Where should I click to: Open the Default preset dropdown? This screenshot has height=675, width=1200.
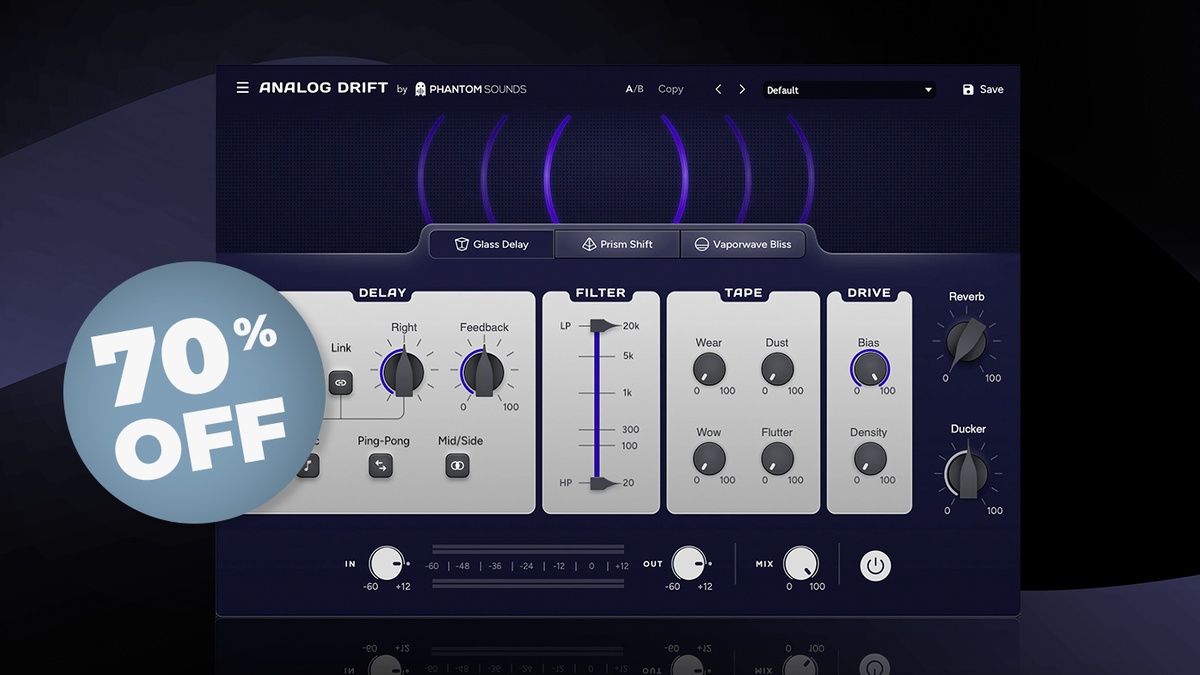[849, 90]
